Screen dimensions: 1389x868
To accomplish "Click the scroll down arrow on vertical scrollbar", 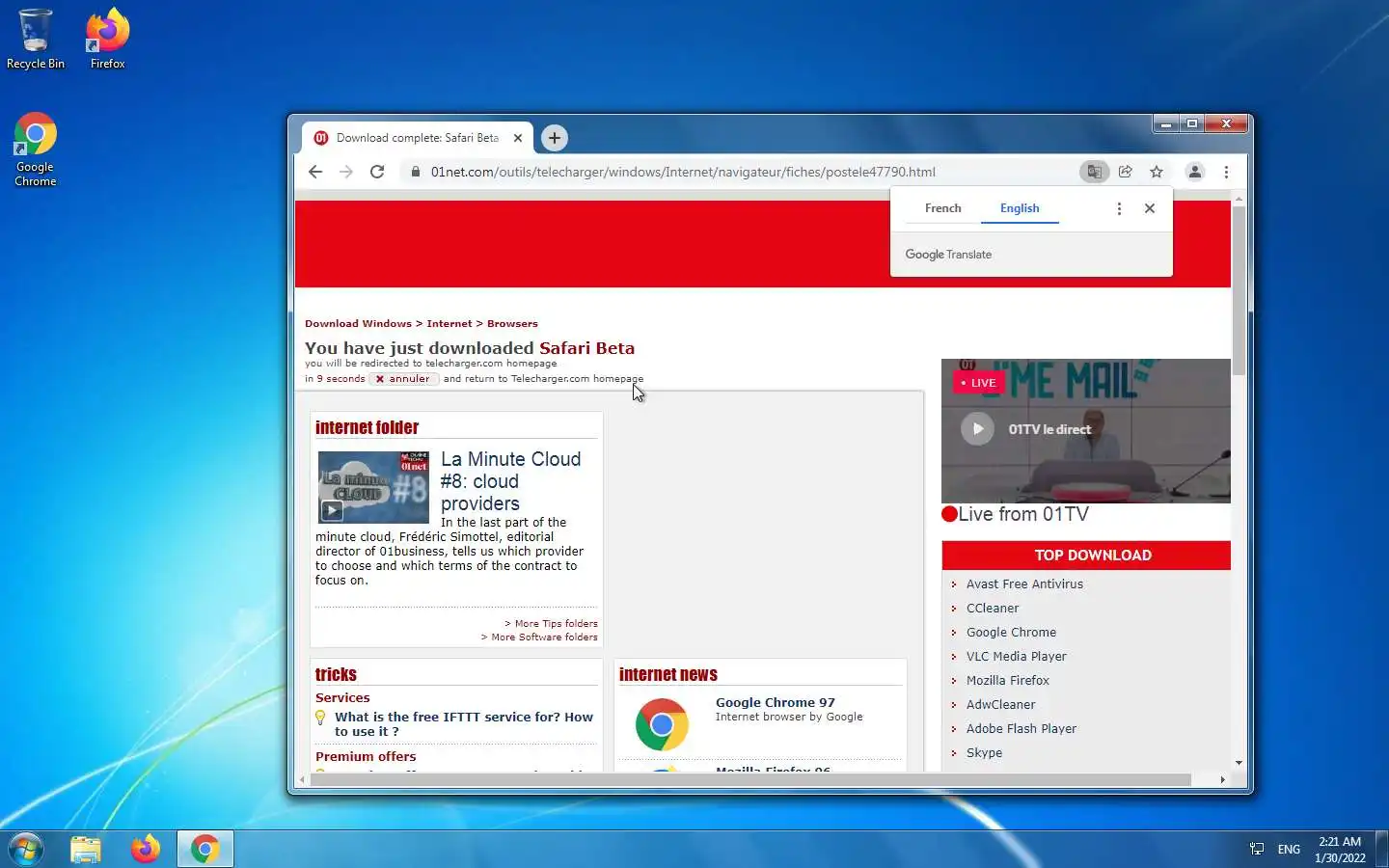I will [1239, 763].
